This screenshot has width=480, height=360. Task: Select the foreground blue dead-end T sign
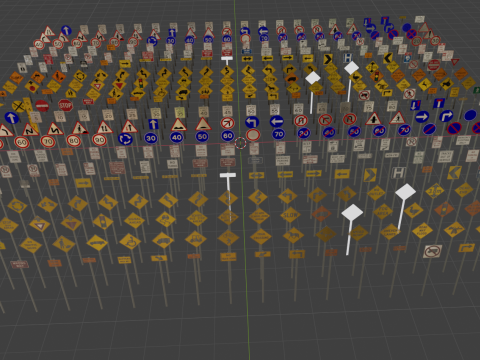[439, 103]
